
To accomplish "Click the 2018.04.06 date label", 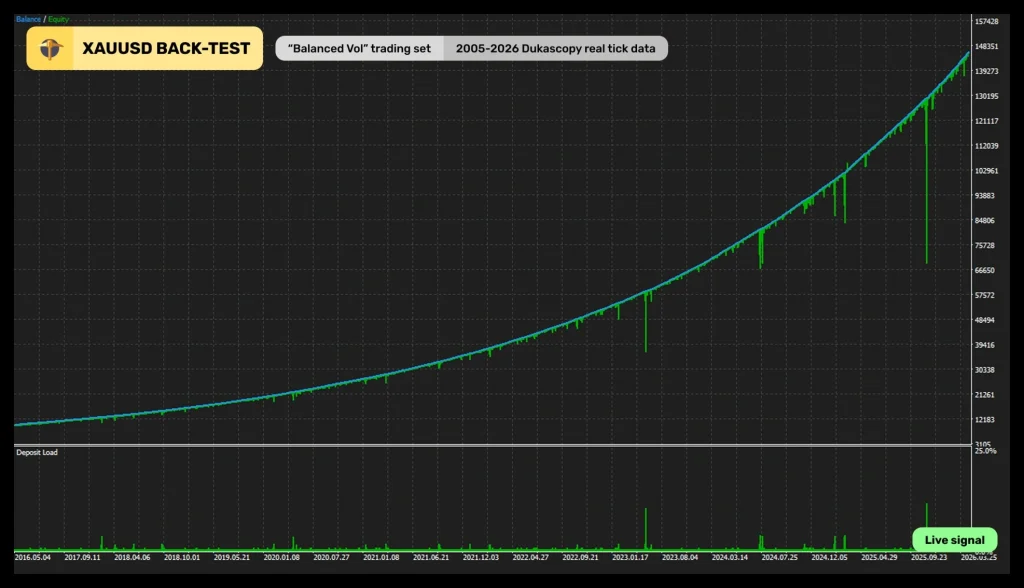I will [132, 557].
